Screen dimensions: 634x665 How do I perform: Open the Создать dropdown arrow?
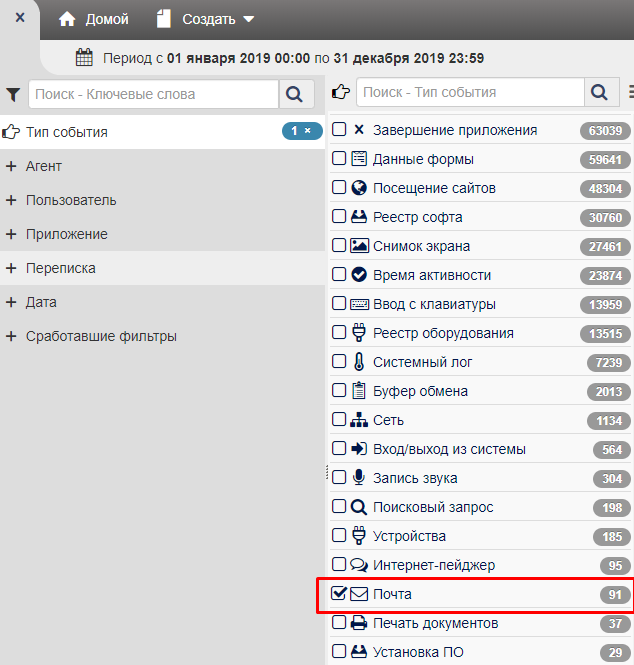249,19
